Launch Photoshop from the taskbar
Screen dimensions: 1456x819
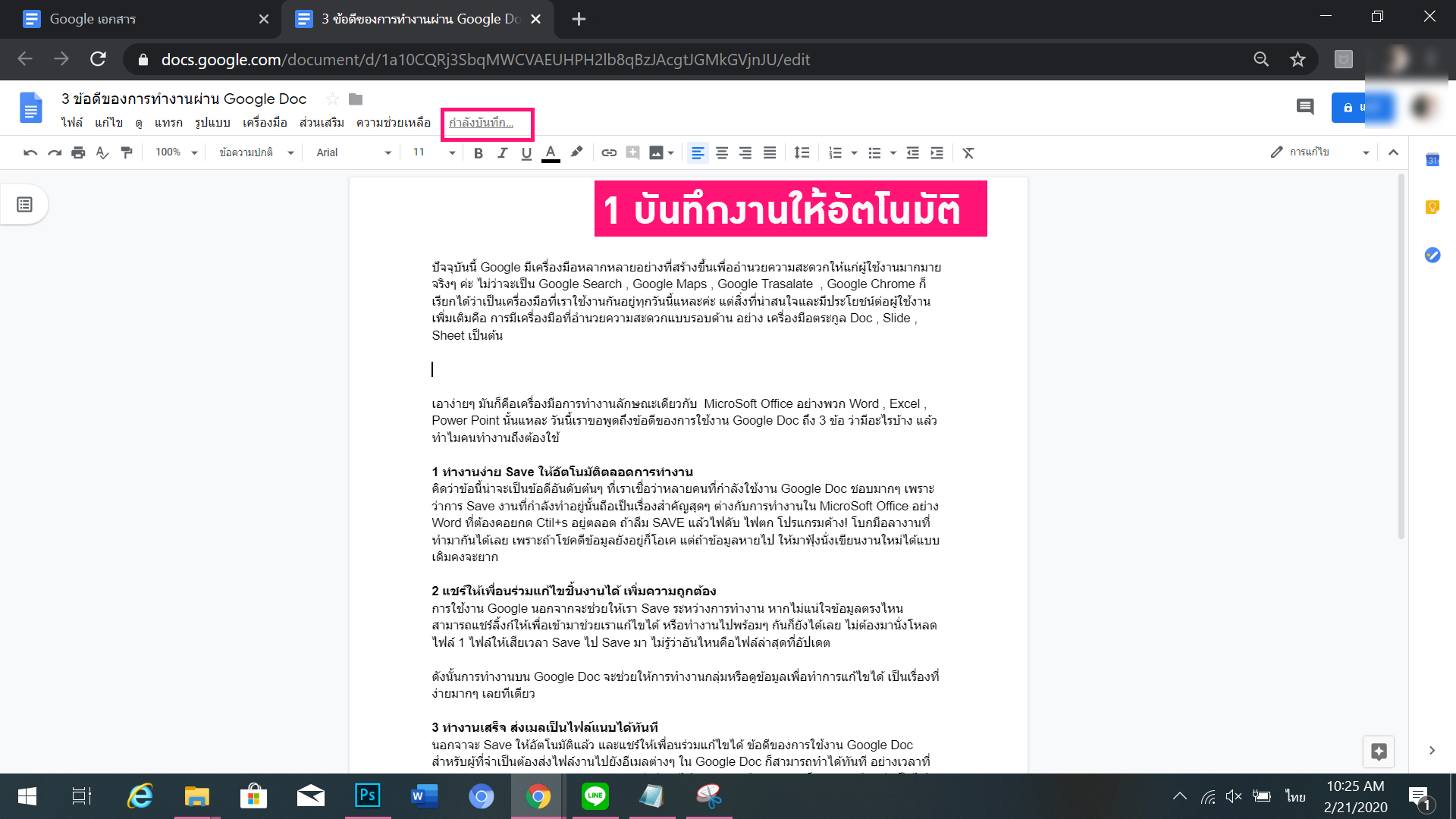[367, 796]
